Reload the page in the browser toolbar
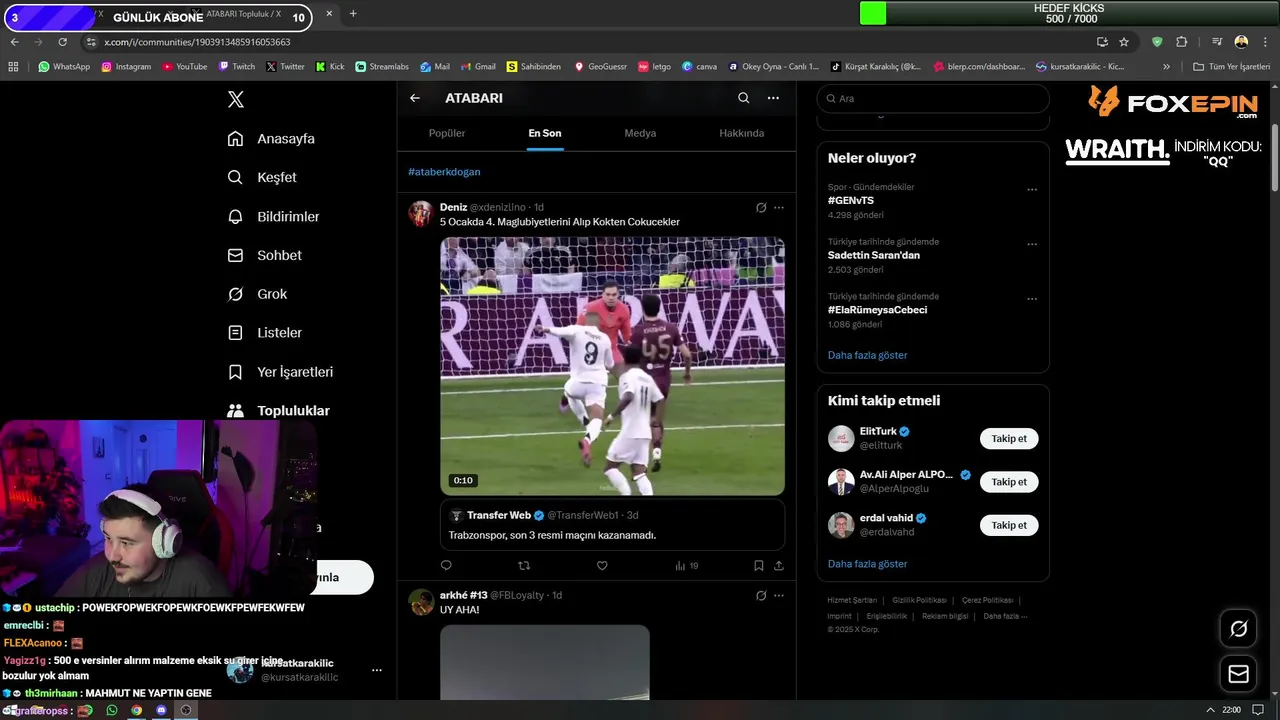Viewport: 1280px width, 720px height. (62, 42)
